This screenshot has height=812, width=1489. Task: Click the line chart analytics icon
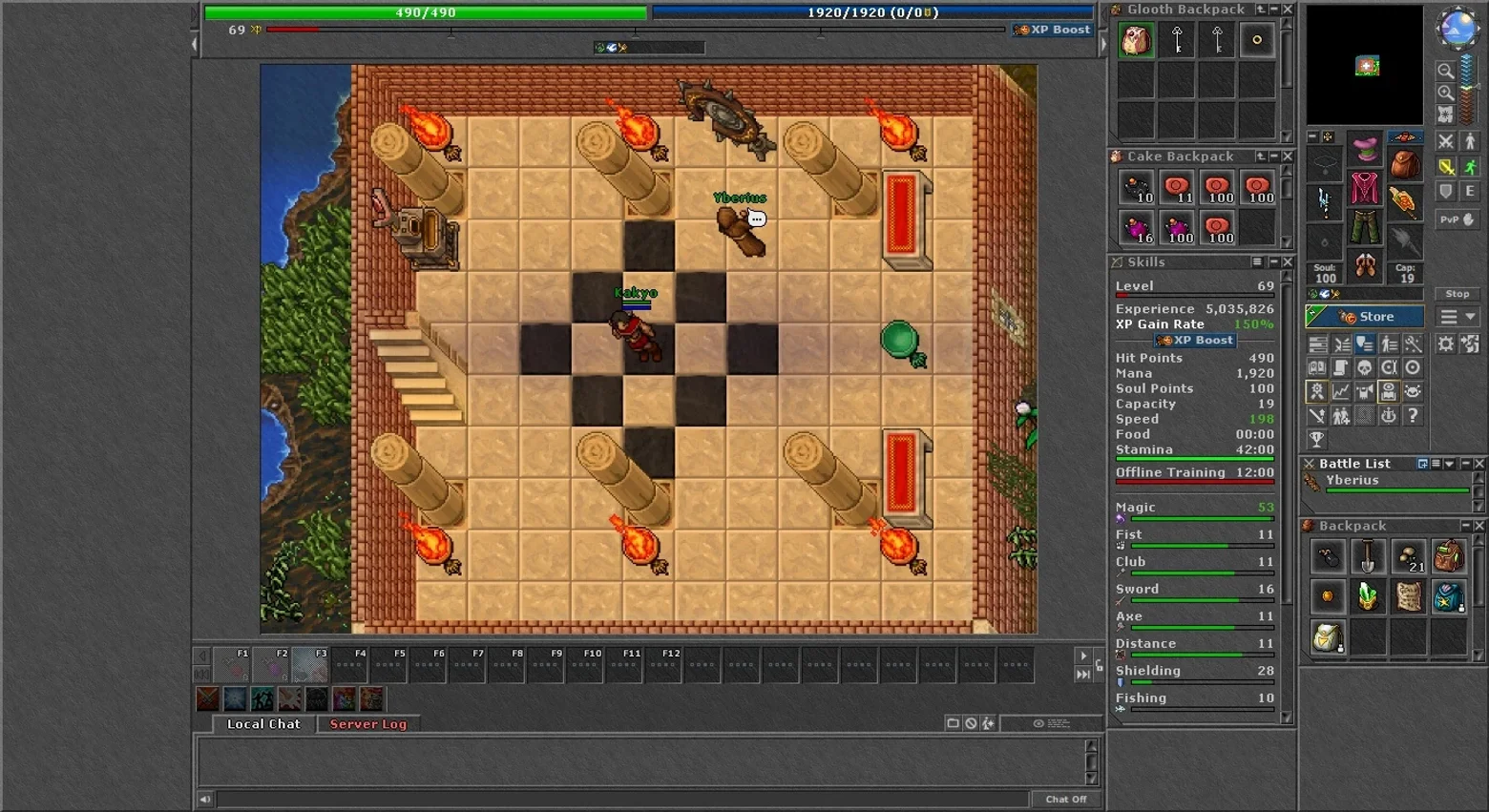1341,391
